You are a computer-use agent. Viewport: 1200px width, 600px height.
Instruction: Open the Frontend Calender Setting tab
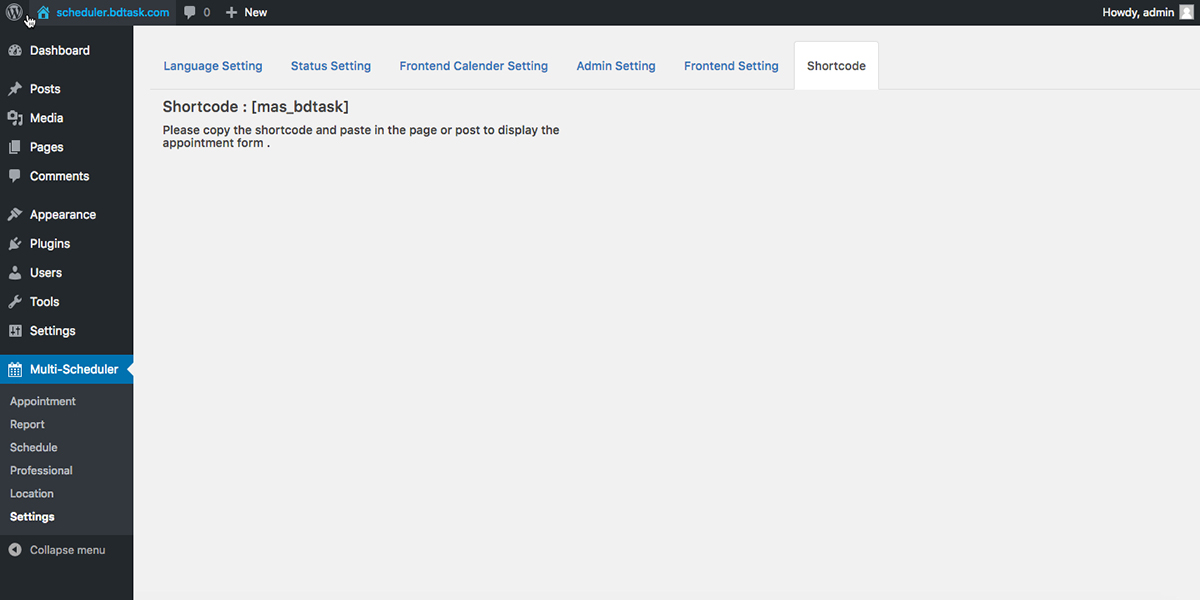(x=473, y=66)
